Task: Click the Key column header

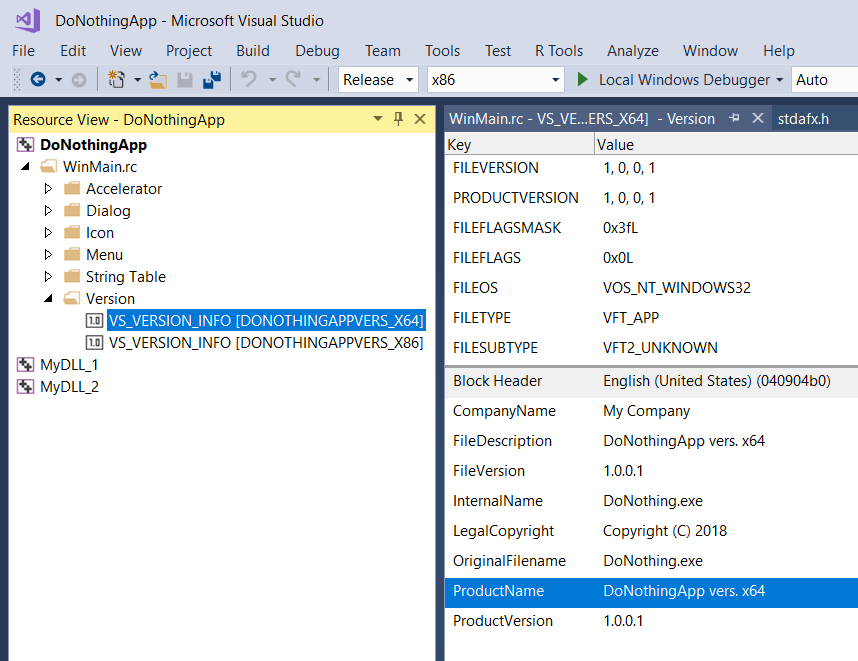Action: click(x=519, y=145)
